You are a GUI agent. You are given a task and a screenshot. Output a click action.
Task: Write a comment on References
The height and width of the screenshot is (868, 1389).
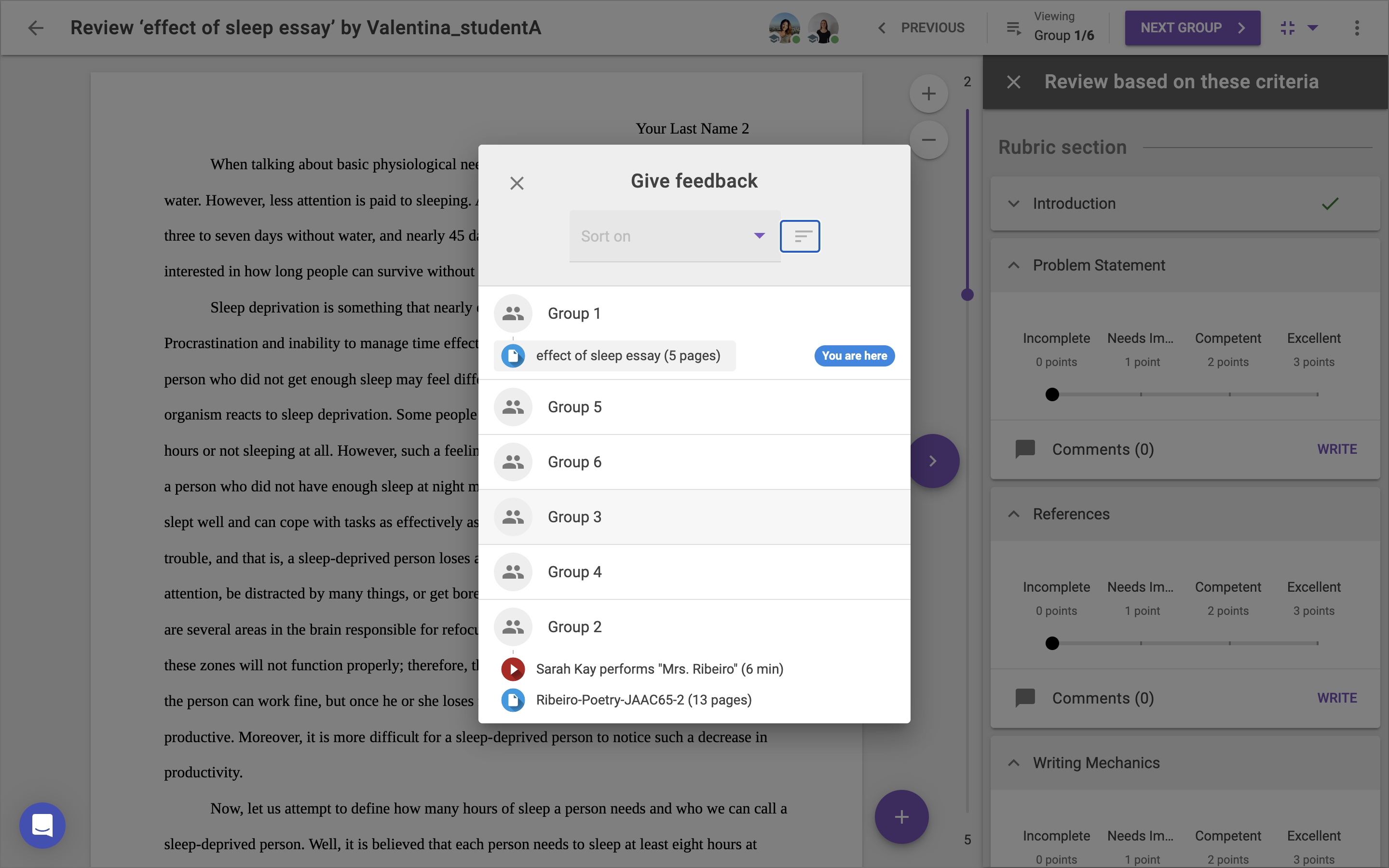tap(1337, 697)
